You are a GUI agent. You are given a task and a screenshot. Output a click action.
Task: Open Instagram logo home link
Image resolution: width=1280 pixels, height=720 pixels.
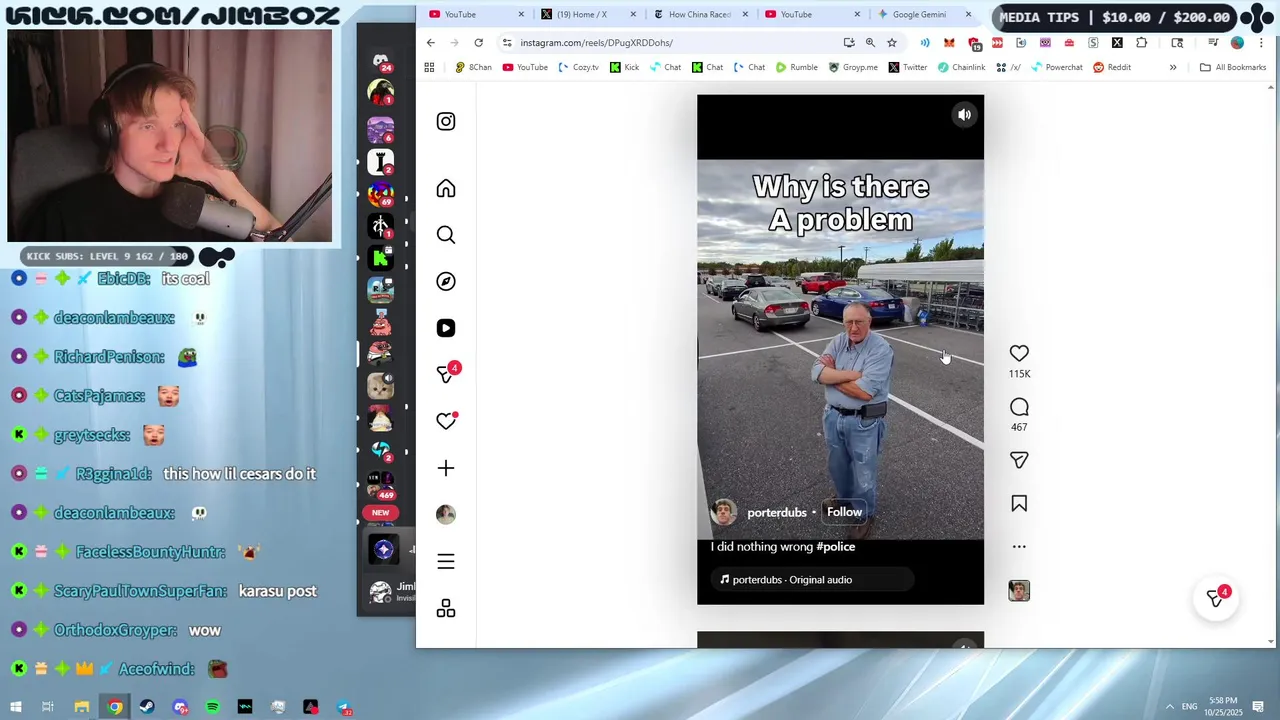[x=446, y=121]
